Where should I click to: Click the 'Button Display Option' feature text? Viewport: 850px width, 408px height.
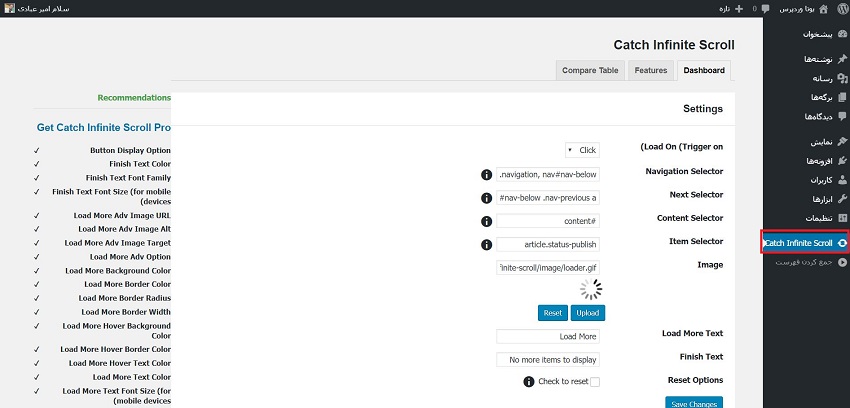tap(130, 151)
